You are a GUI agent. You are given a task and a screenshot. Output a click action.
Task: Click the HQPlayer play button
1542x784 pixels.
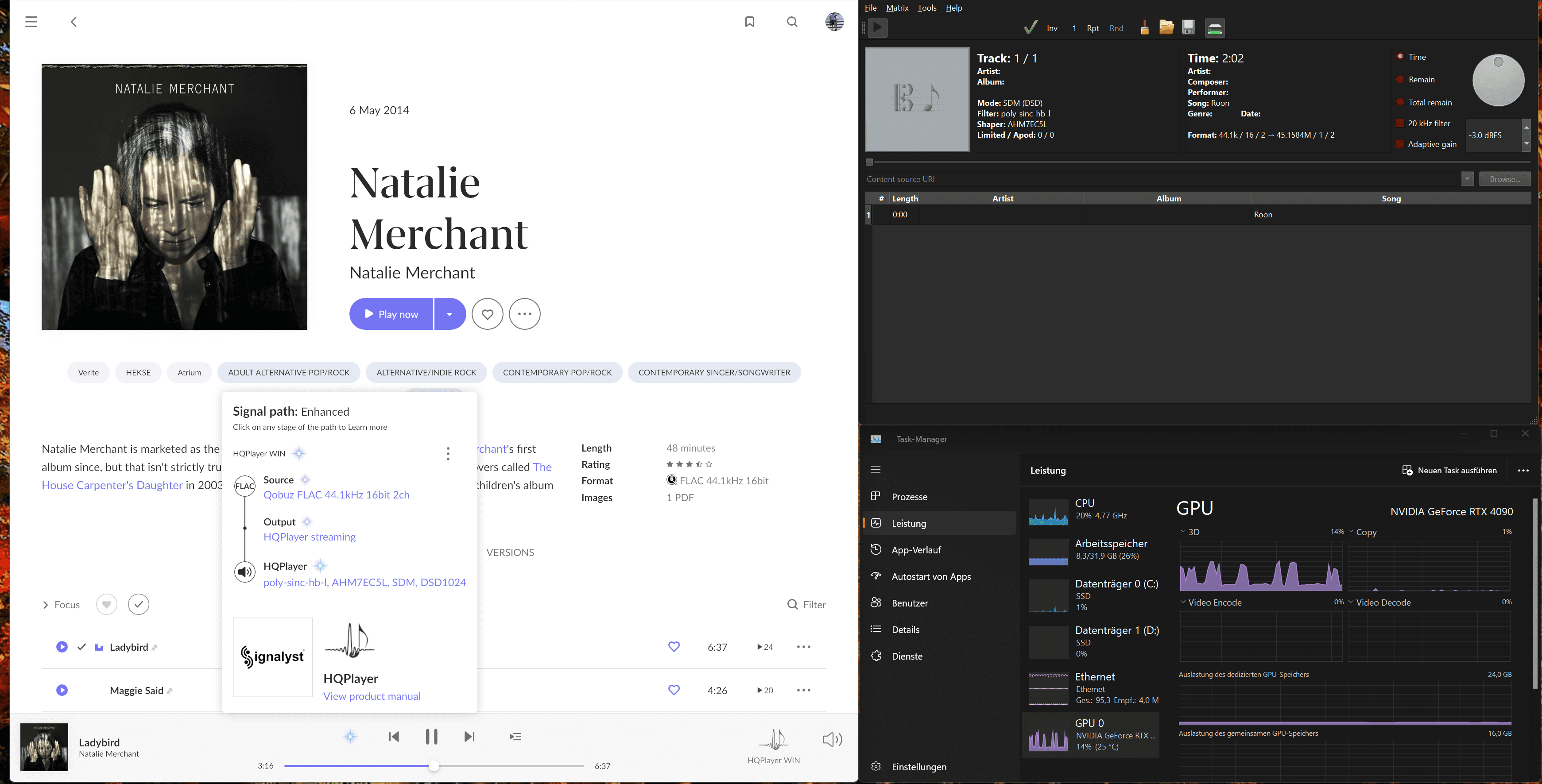click(x=878, y=27)
